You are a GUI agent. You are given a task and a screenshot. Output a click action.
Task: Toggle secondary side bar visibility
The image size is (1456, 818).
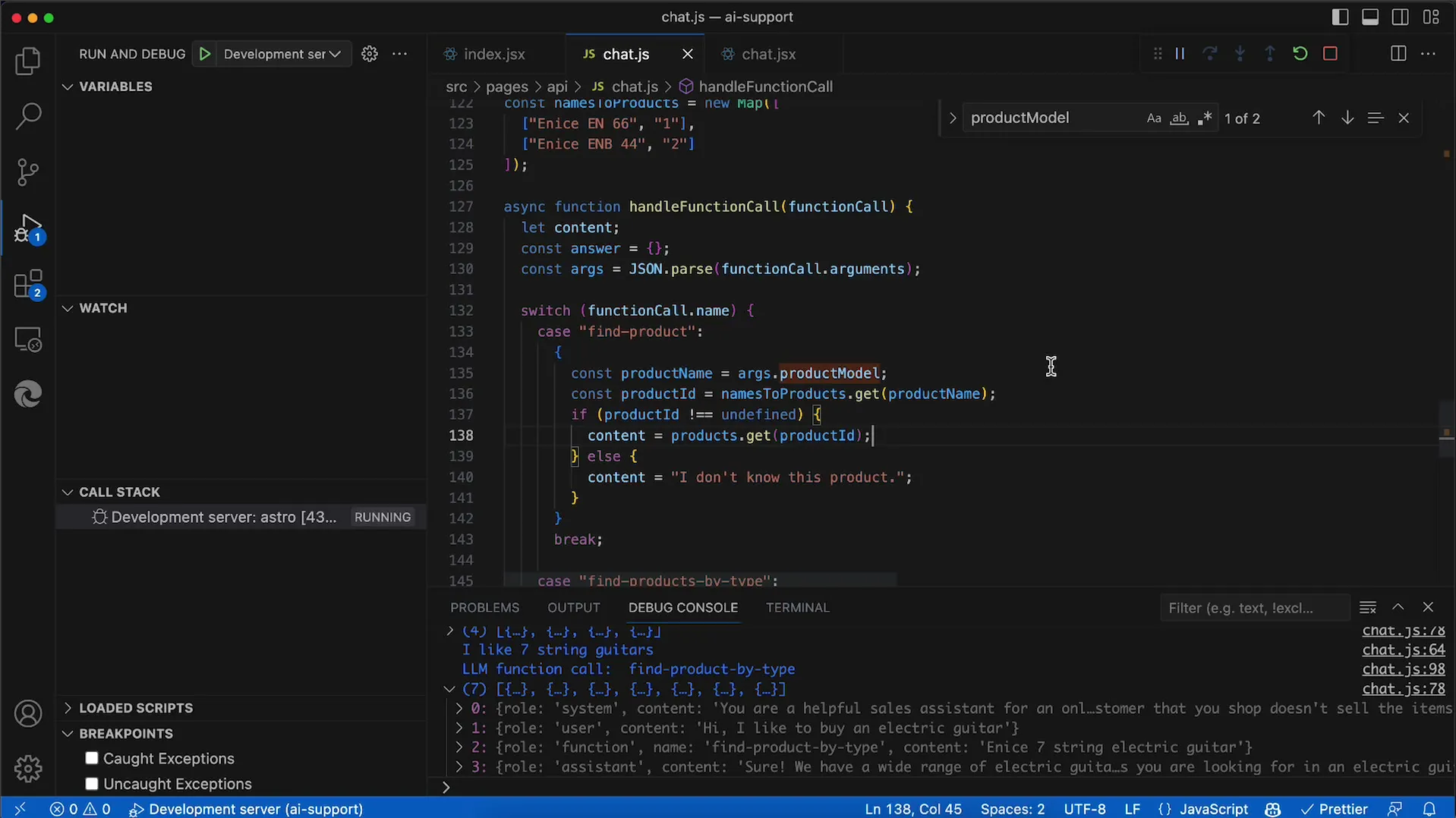tap(1401, 17)
